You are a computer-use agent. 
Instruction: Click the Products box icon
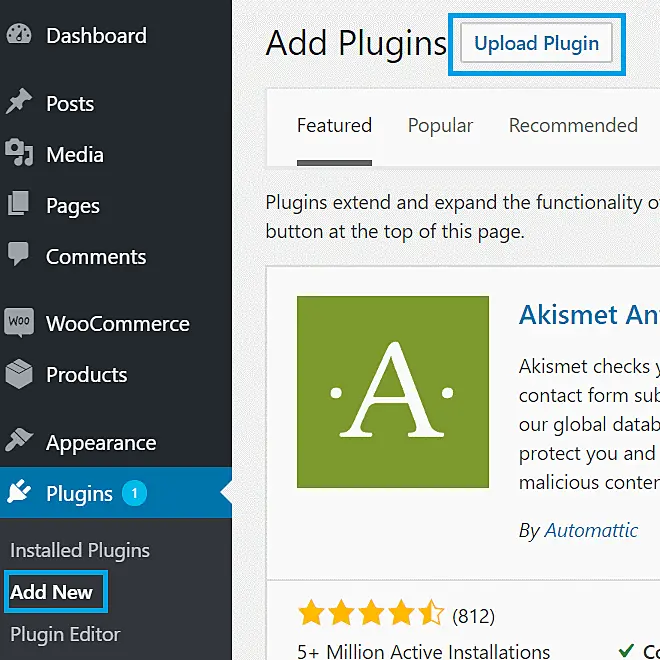pyautogui.click(x=18, y=374)
